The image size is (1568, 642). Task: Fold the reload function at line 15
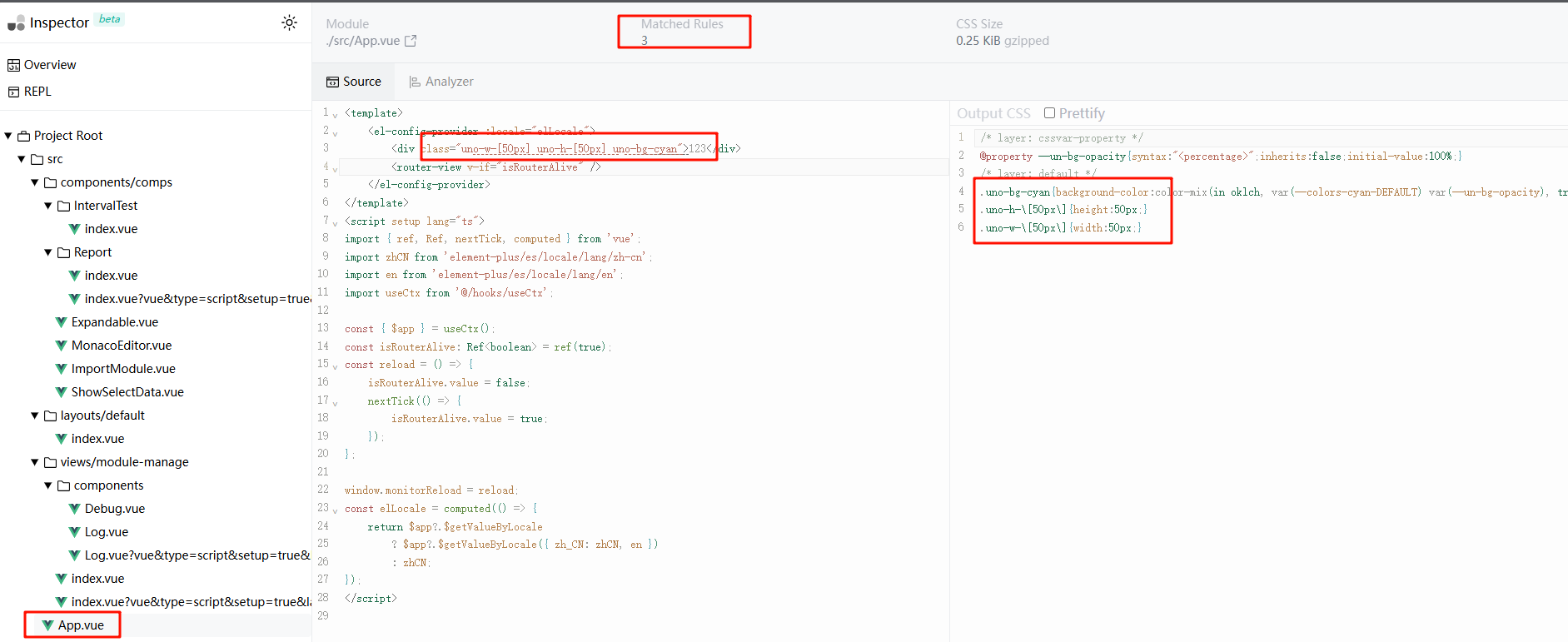click(x=335, y=366)
